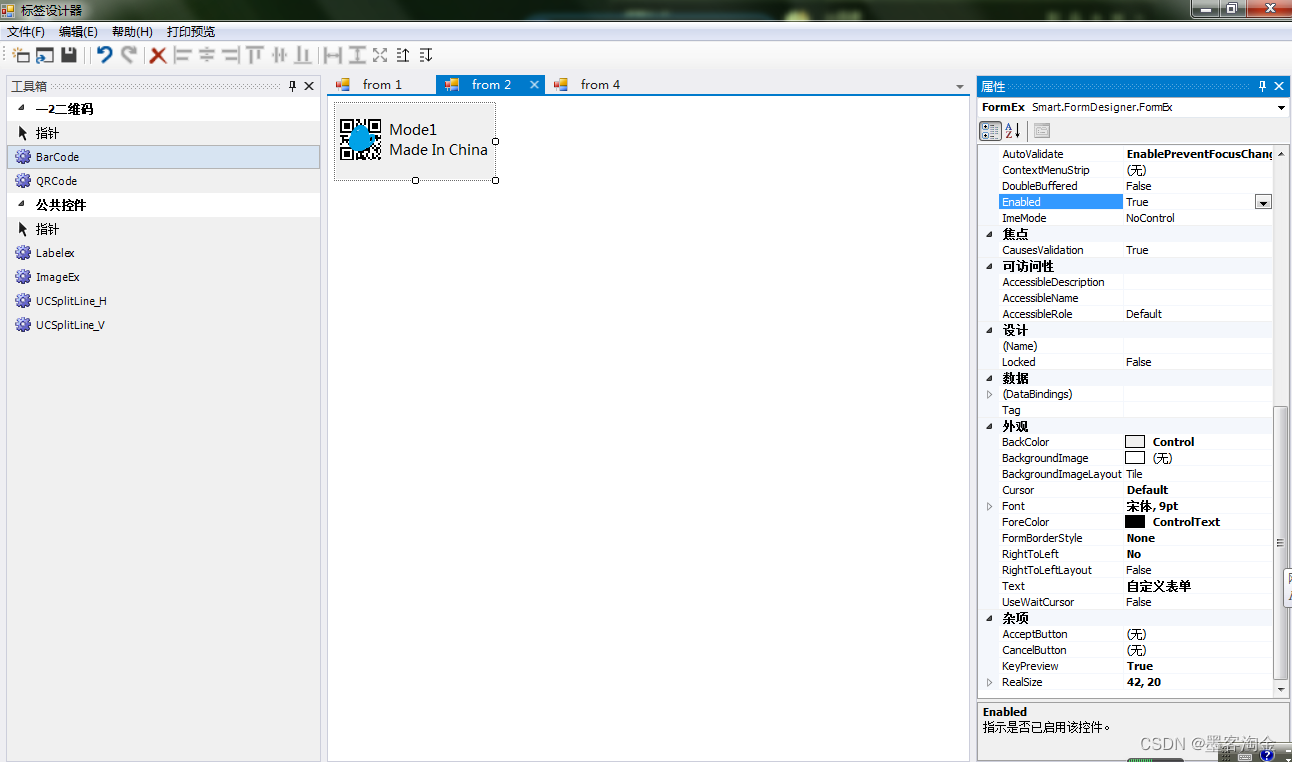Screen dimensions: 1292x762
Task: Open the document tabs list dropdown
Action: 960,87
